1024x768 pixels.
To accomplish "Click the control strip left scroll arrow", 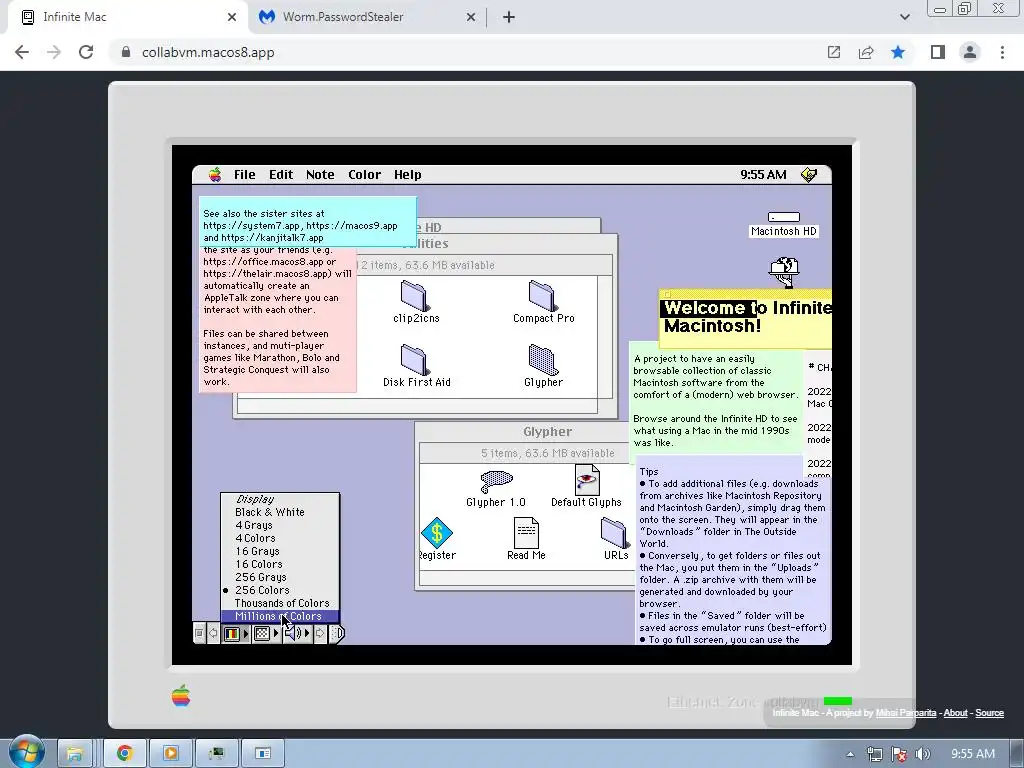I will point(213,633).
